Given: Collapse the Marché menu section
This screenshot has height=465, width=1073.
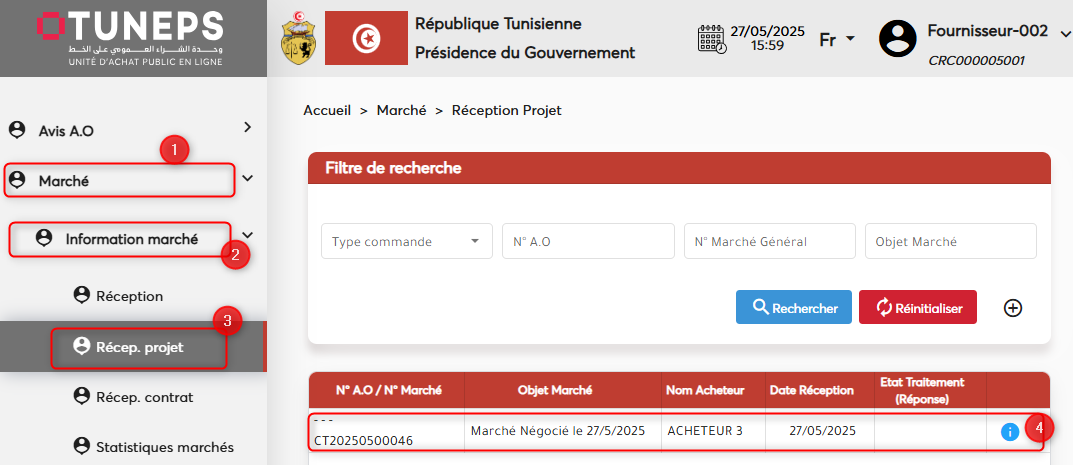Looking at the screenshot, I should tap(247, 179).
